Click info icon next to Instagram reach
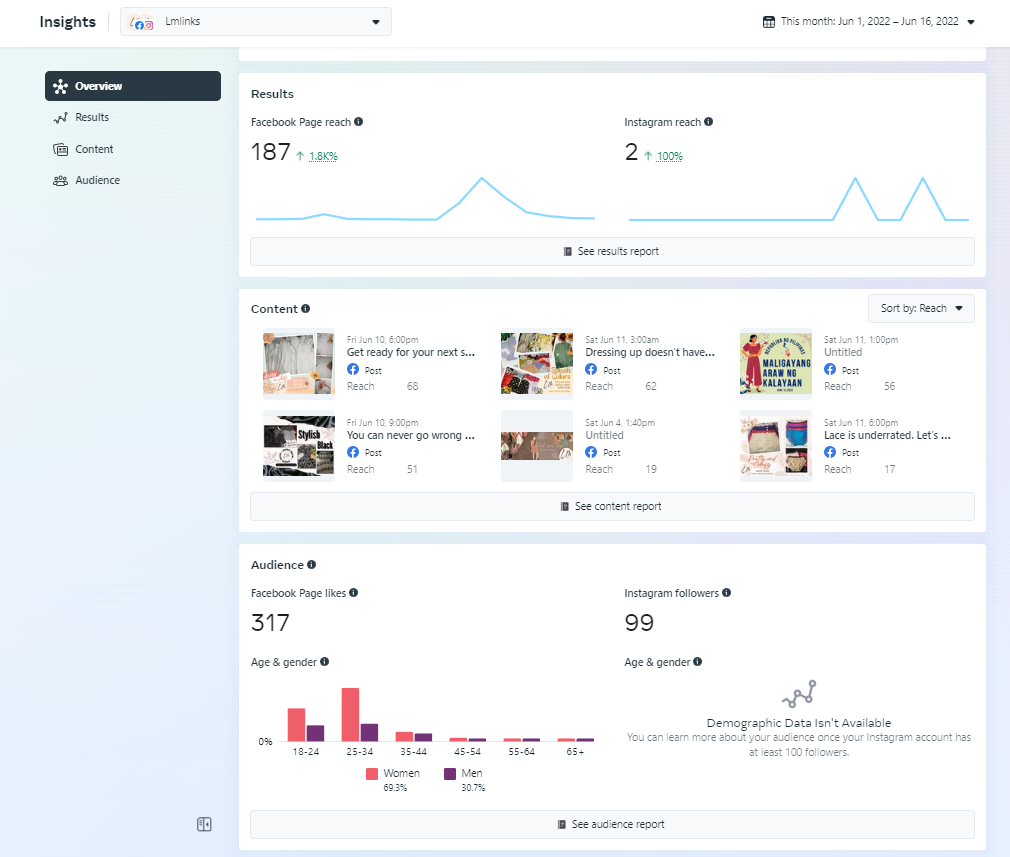This screenshot has height=857, width=1010. [x=709, y=122]
